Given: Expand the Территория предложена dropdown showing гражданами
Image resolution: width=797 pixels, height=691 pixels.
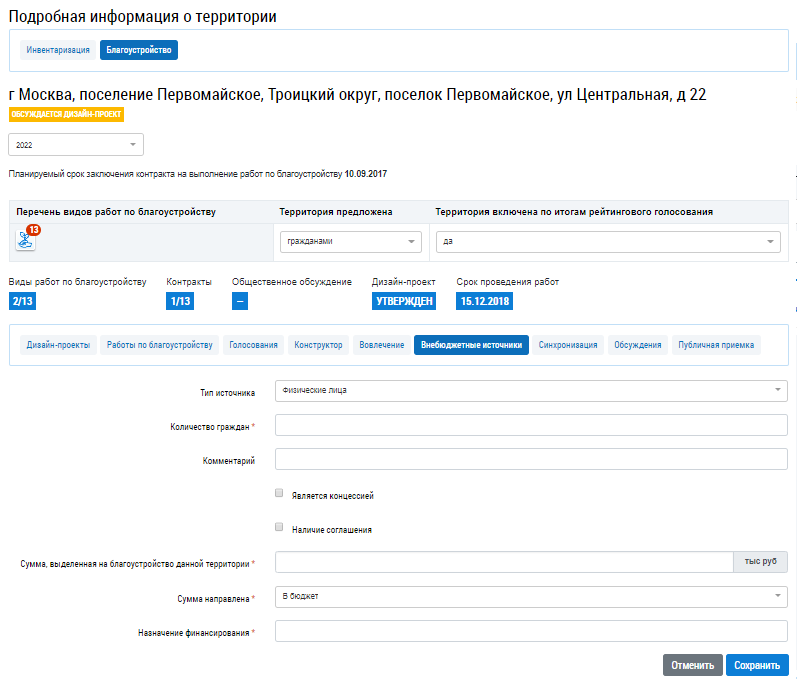Looking at the screenshot, I should 351,242.
